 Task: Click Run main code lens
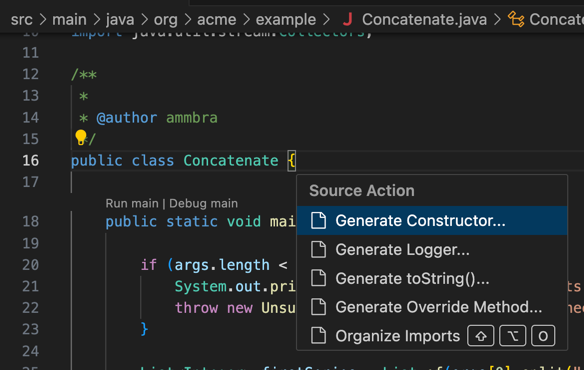132,203
